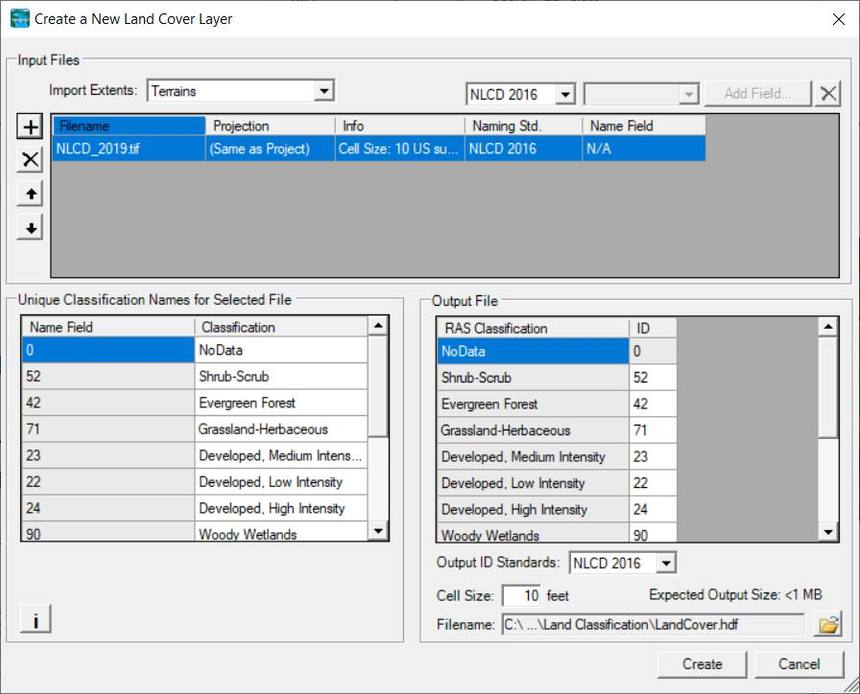The image size is (860, 694).
Task: Select Developed, High Intensity in RAS Classification
Action: point(533,509)
